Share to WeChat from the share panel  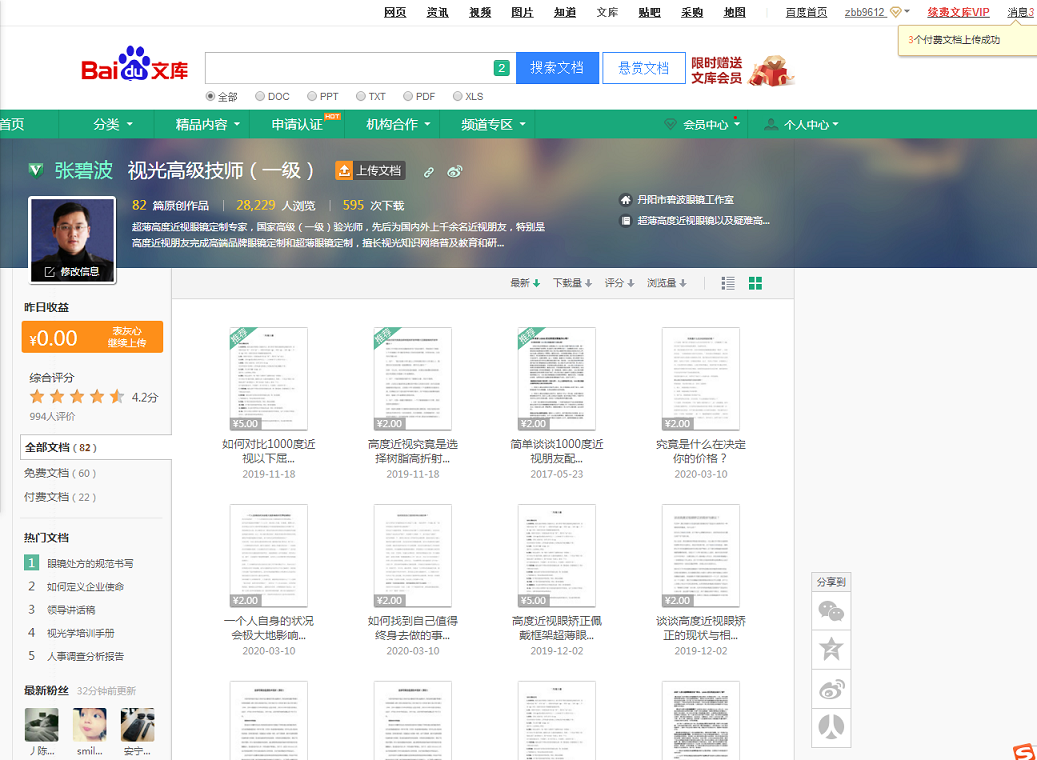tap(831, 611)
